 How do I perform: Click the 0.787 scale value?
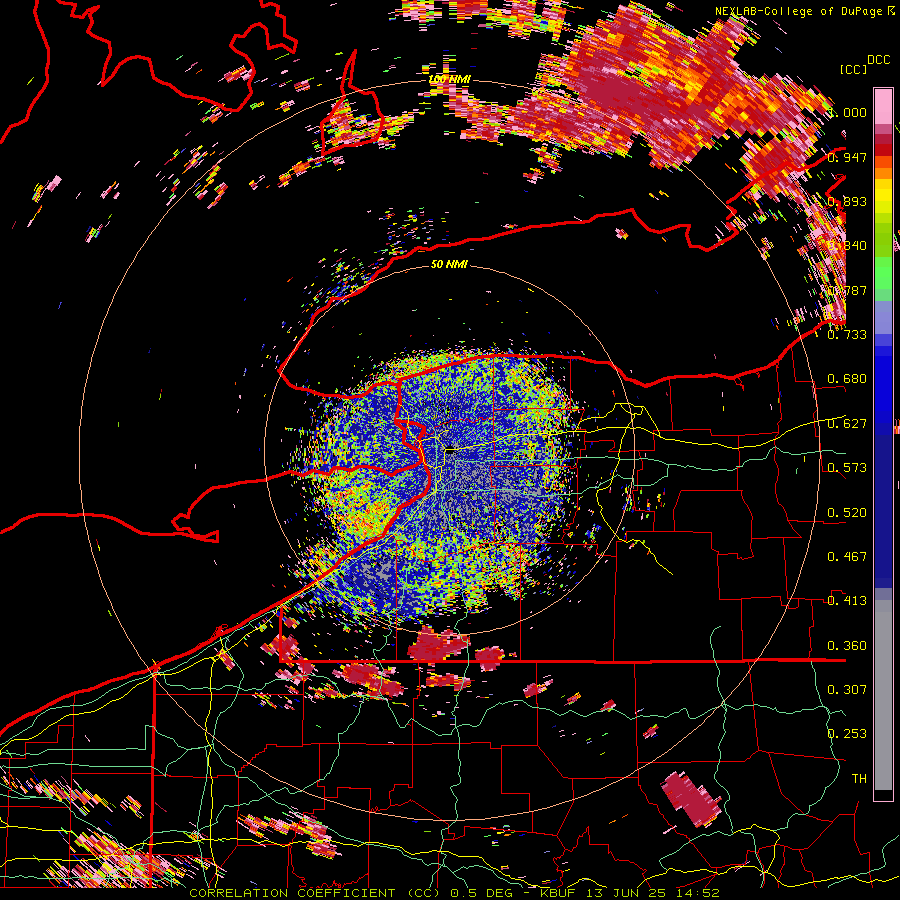click(x=847, y=290)
